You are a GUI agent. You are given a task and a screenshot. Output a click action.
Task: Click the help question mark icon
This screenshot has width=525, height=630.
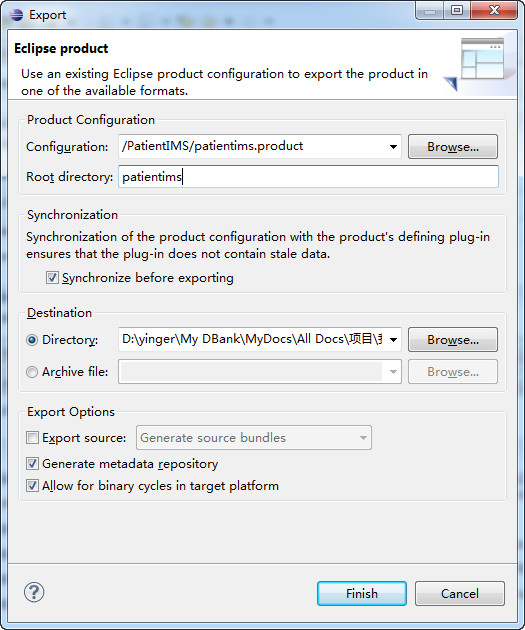34,592
